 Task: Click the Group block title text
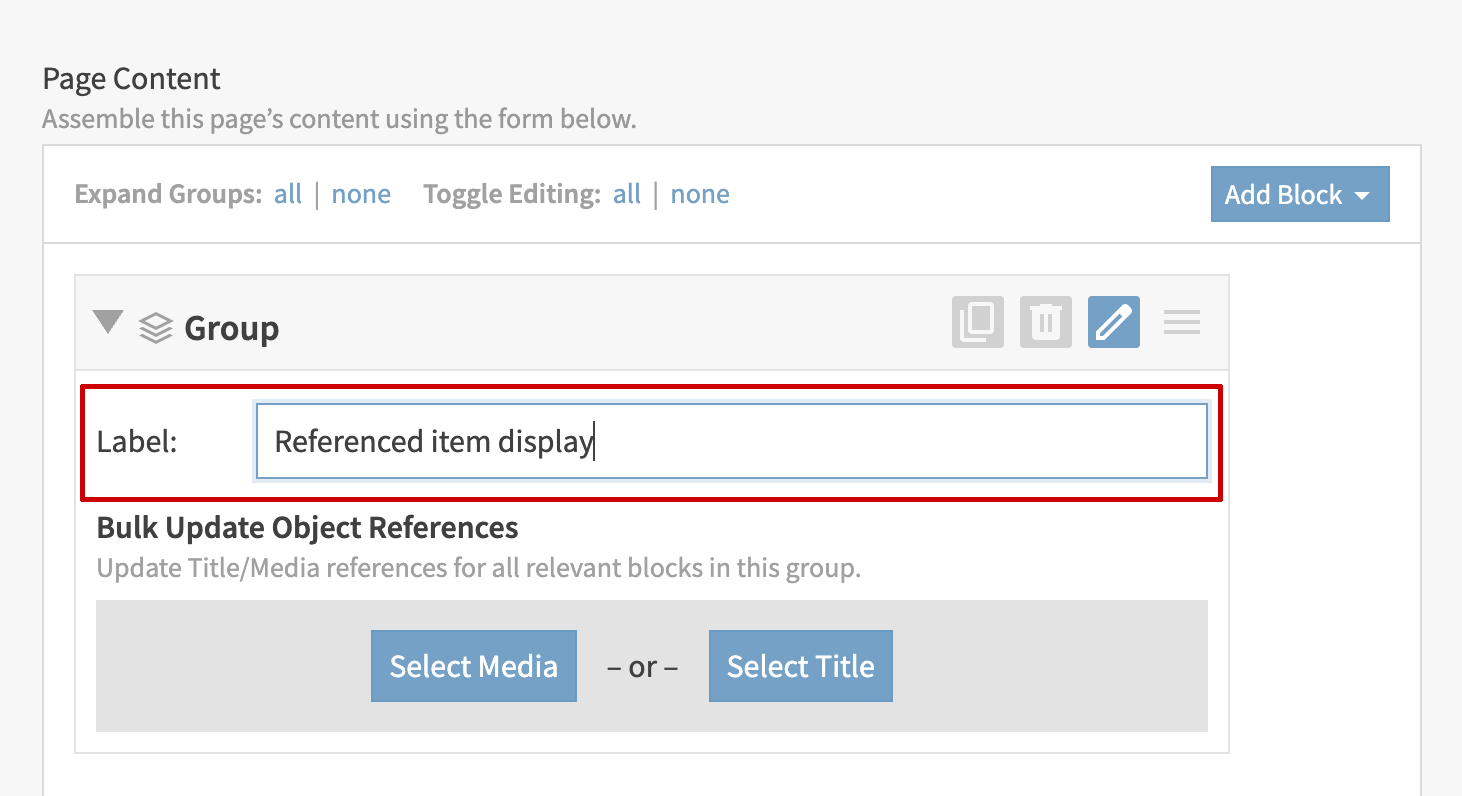click(x=232, y=328)
